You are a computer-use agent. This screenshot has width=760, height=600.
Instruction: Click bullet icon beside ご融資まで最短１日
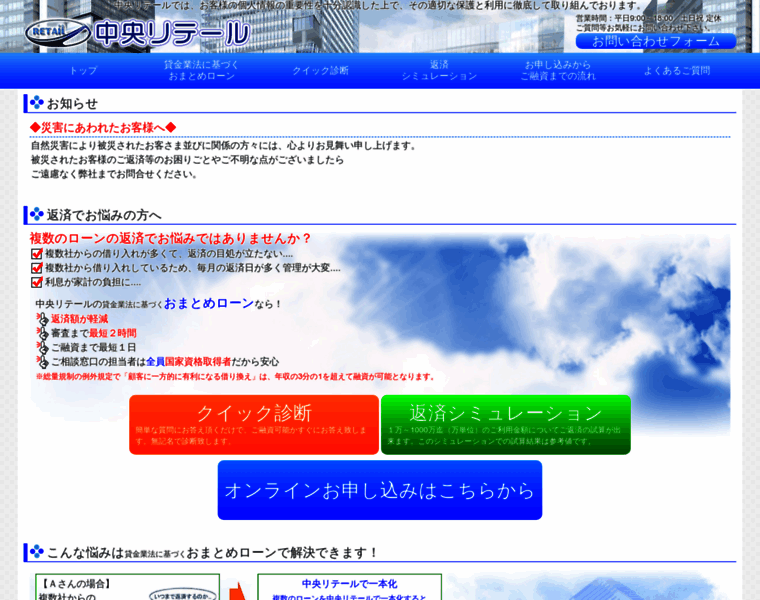coord(42,347)
